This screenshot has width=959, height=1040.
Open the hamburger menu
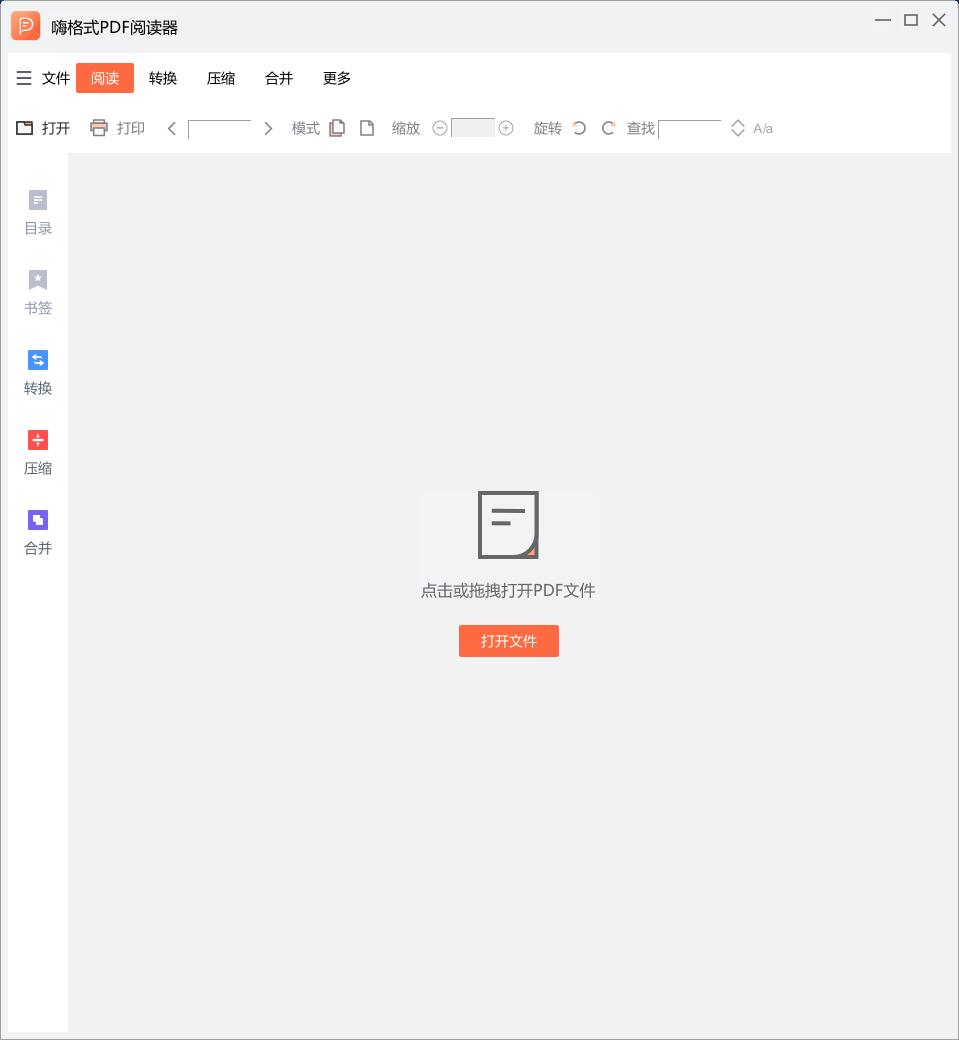23,78
